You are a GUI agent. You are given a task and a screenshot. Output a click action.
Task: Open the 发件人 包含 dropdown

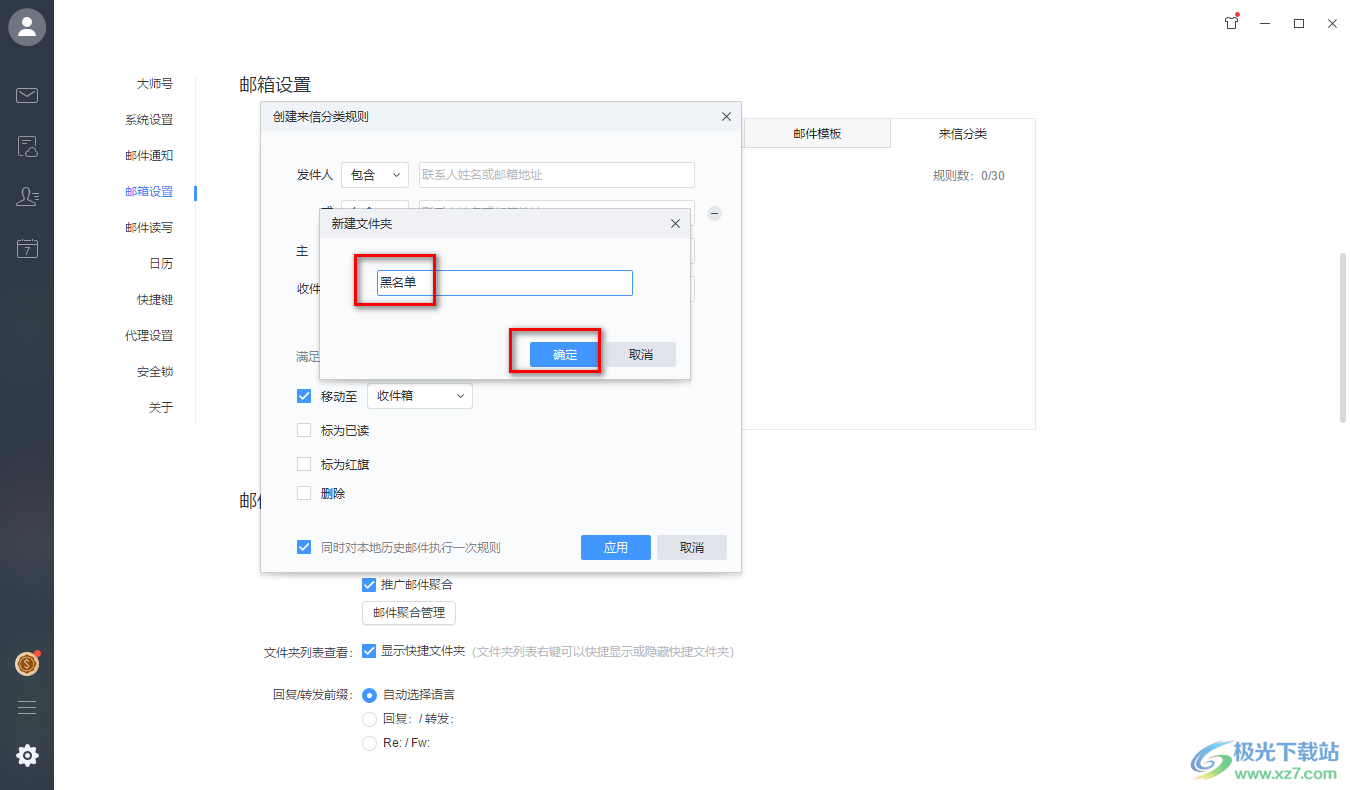[x=375, y=175]
